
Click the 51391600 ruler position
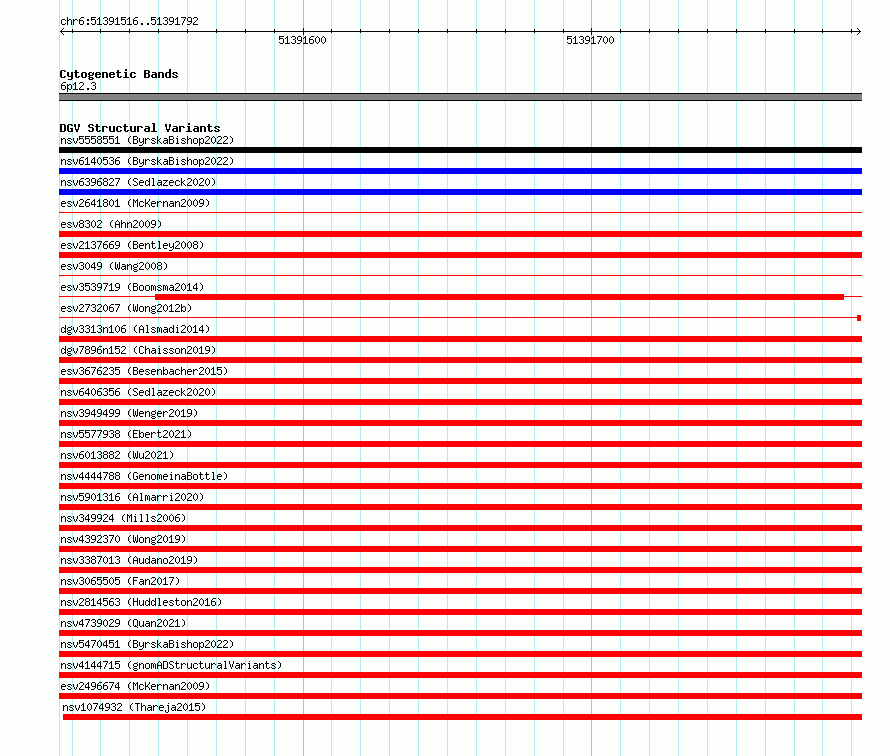(303, 40)
